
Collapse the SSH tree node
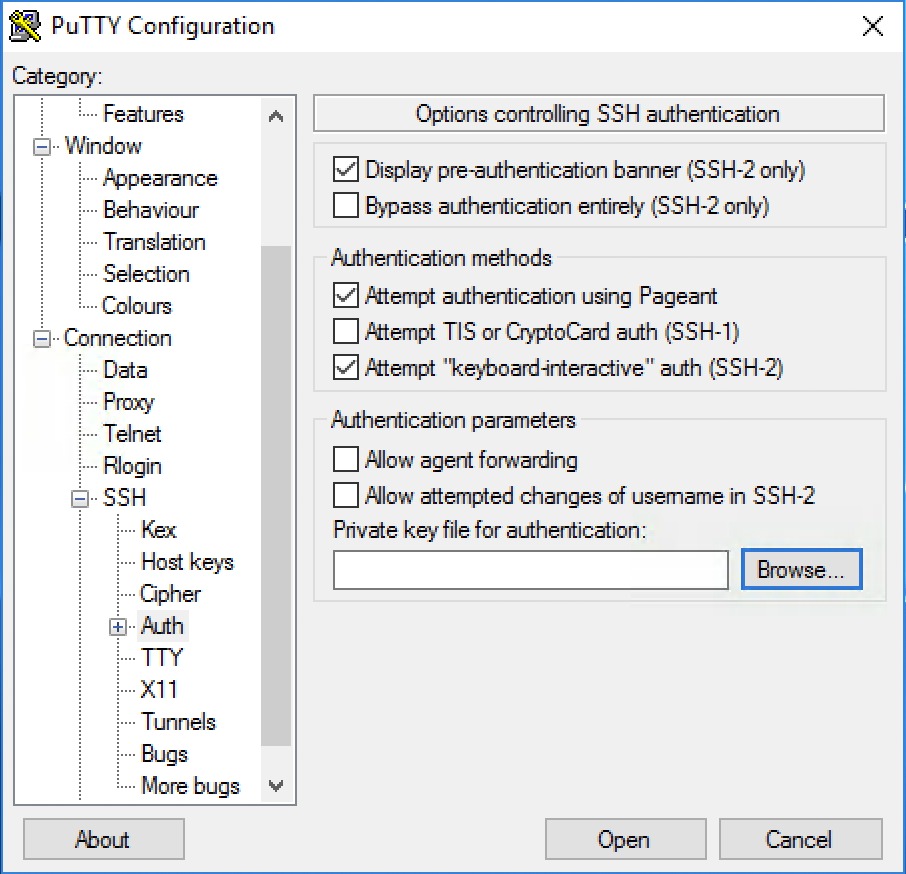(80, 498)
